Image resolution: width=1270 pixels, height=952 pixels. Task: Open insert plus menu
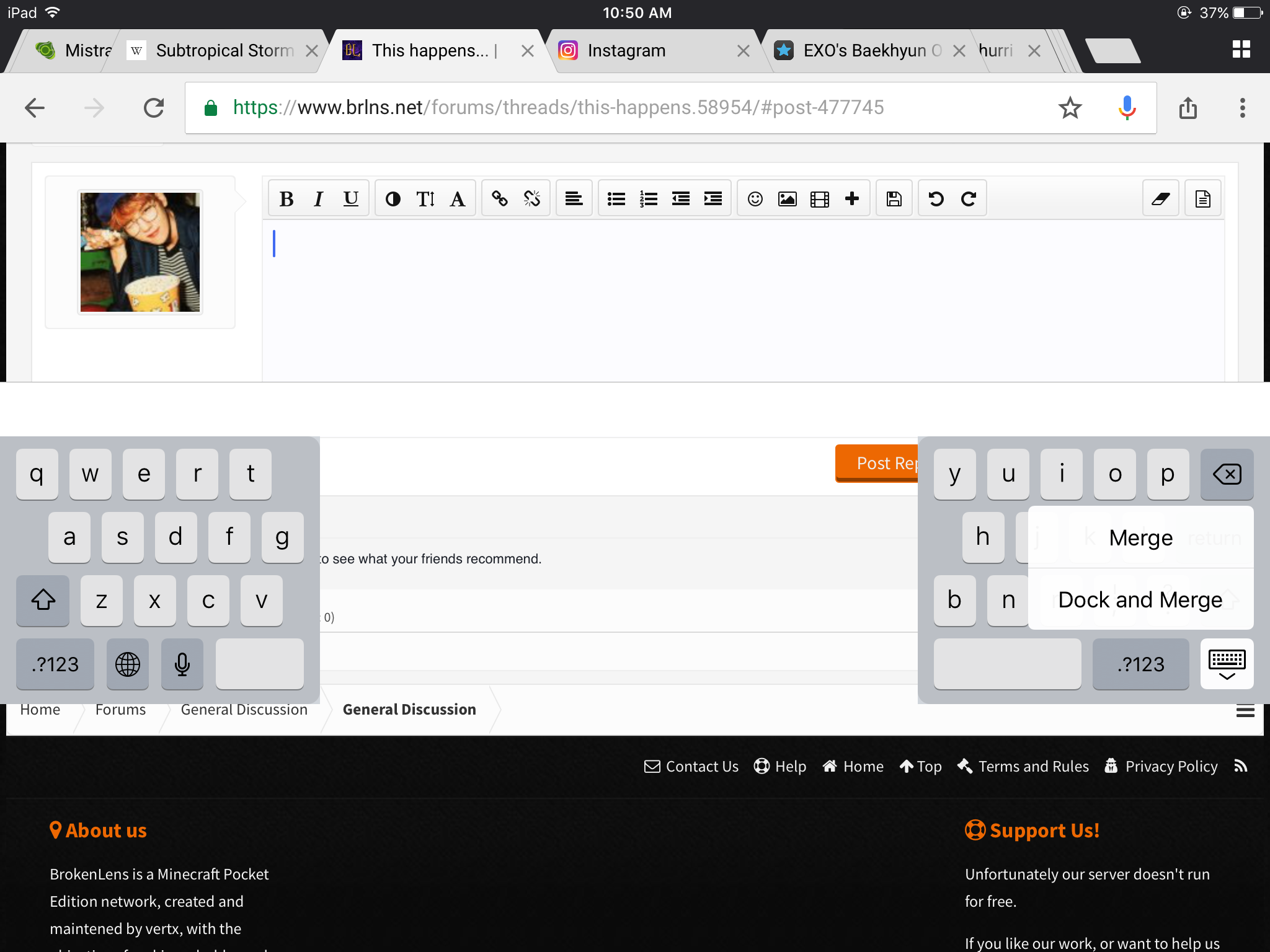852,199
